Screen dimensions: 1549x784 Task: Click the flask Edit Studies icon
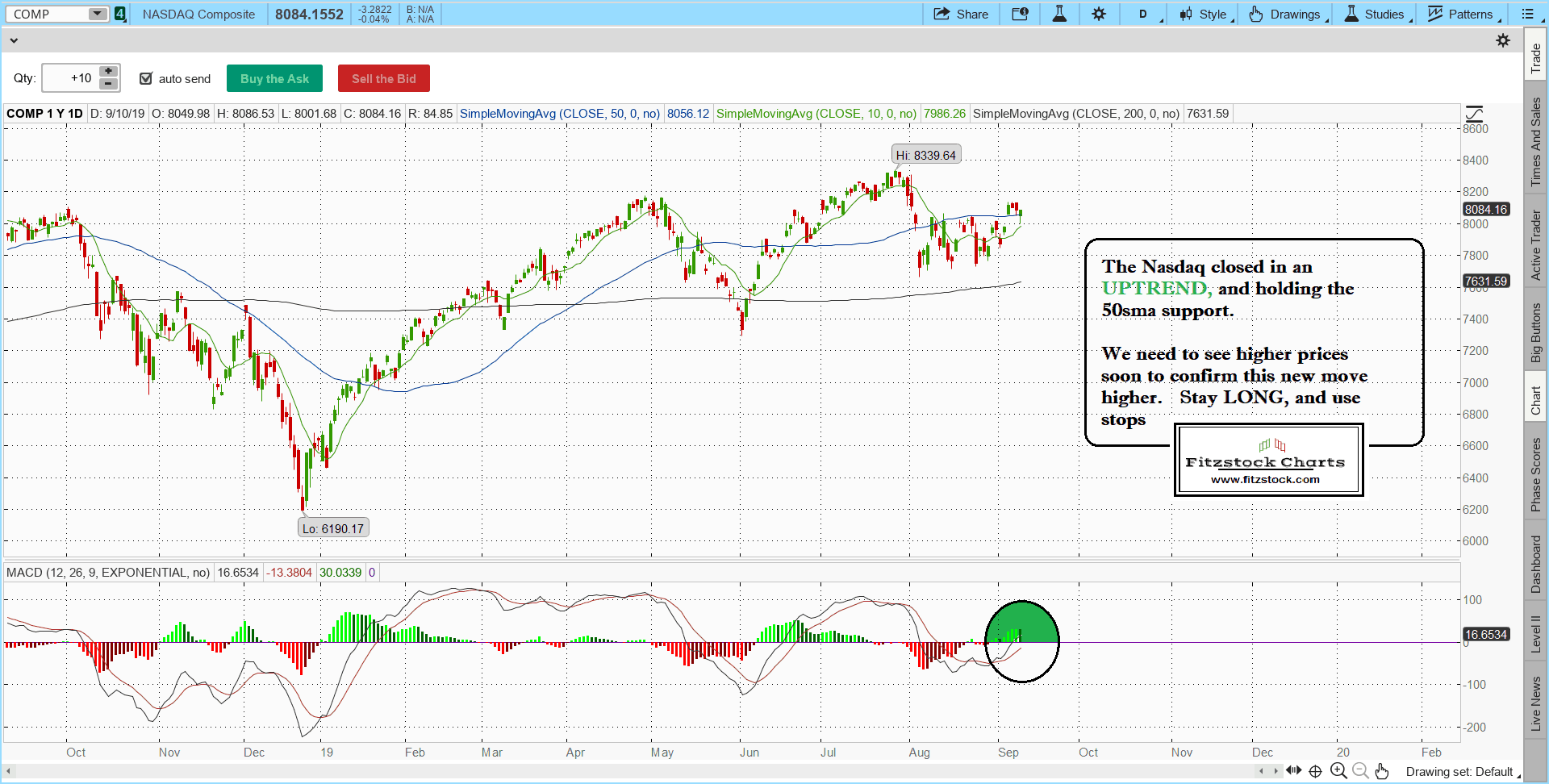(1059, 14)
